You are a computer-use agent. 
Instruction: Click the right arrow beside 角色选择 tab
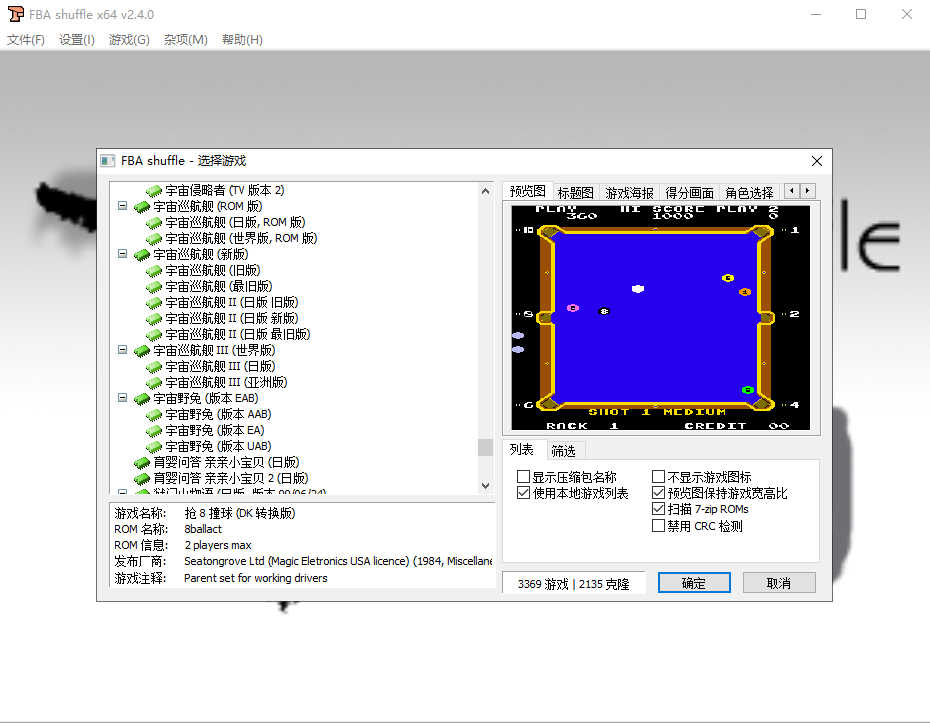(808, 190)
